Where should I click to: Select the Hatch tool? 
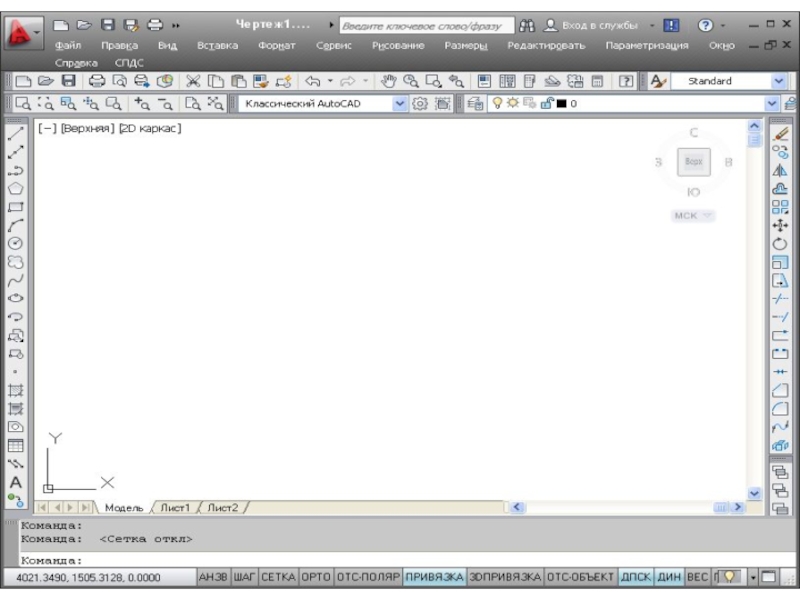(15, 390)
